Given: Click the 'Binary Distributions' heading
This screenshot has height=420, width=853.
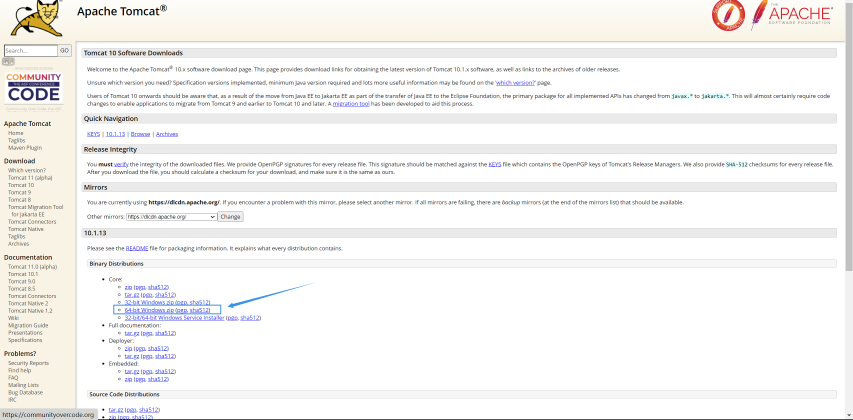Looking at the screenshot, I should coord(116,264).
